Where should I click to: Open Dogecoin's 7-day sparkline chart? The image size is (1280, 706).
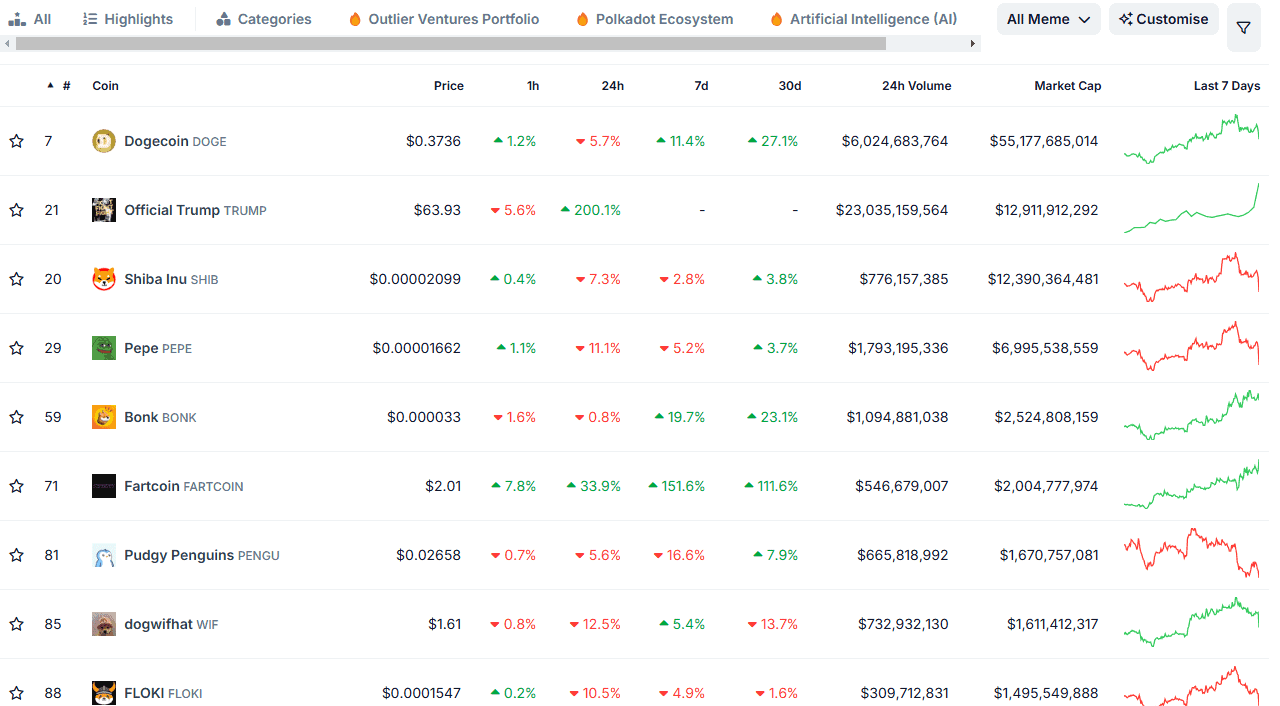(1192, 139)
